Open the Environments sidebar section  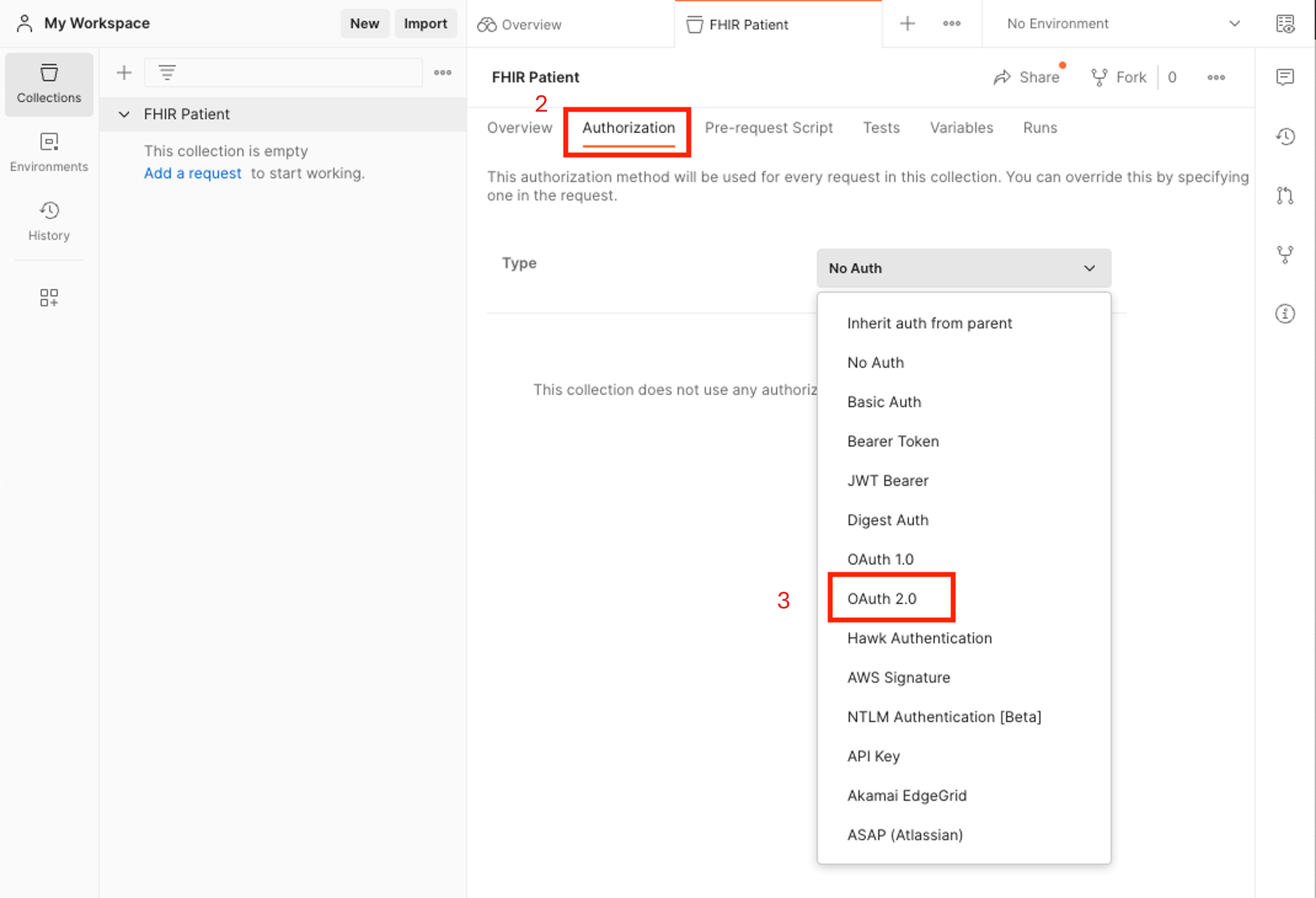49,153
